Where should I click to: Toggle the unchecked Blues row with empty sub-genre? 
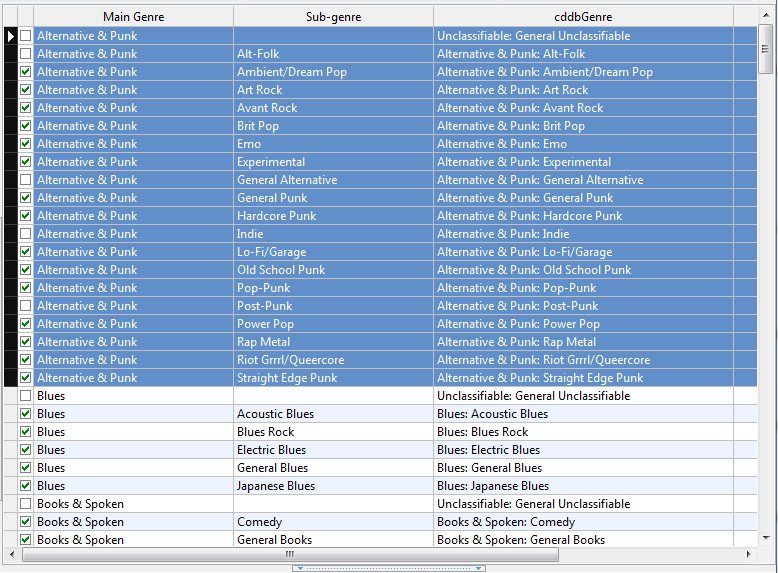(x=26, y=396)
